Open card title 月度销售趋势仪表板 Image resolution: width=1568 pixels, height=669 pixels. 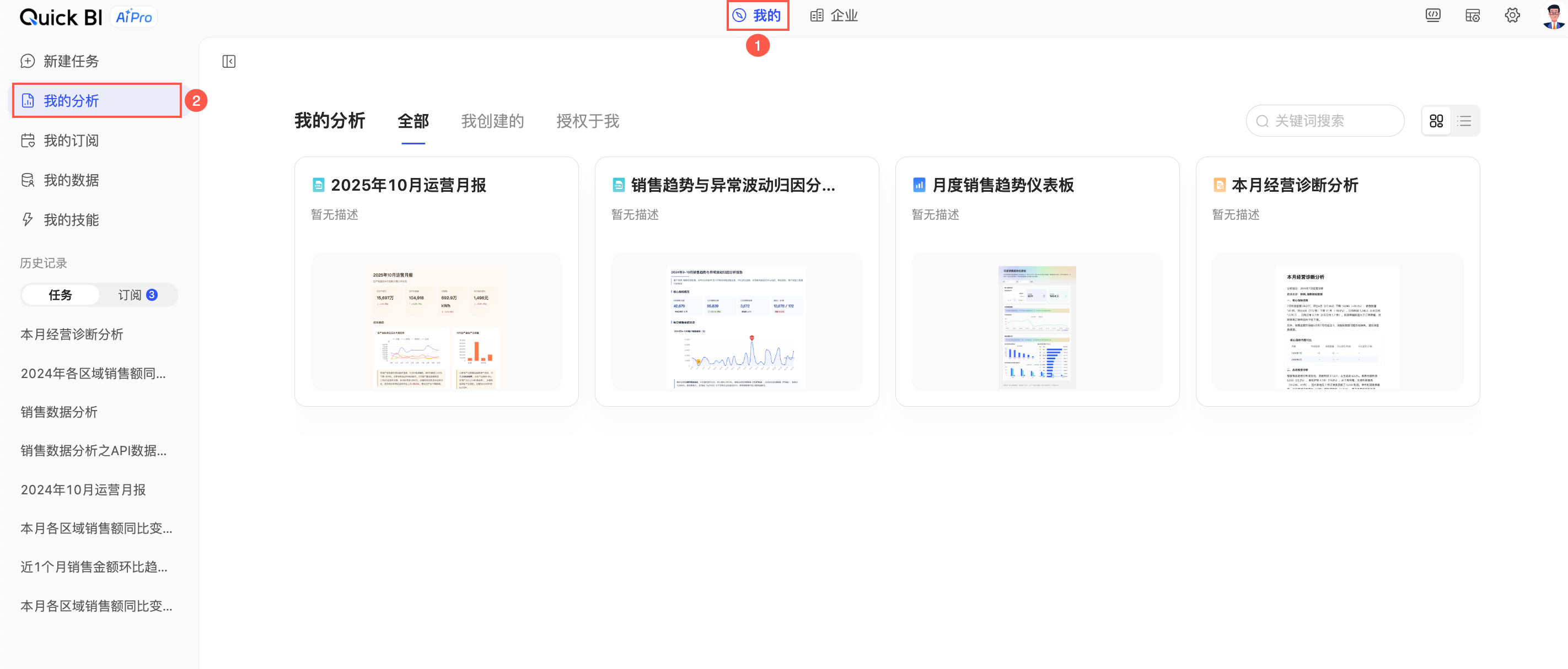pos(1003,185)
